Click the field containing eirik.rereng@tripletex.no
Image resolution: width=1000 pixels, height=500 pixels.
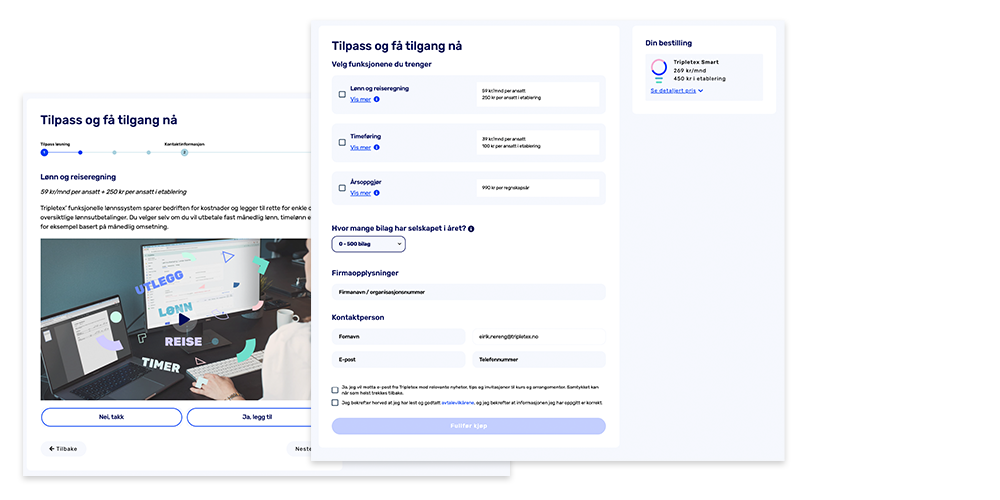tap(539, 336)
